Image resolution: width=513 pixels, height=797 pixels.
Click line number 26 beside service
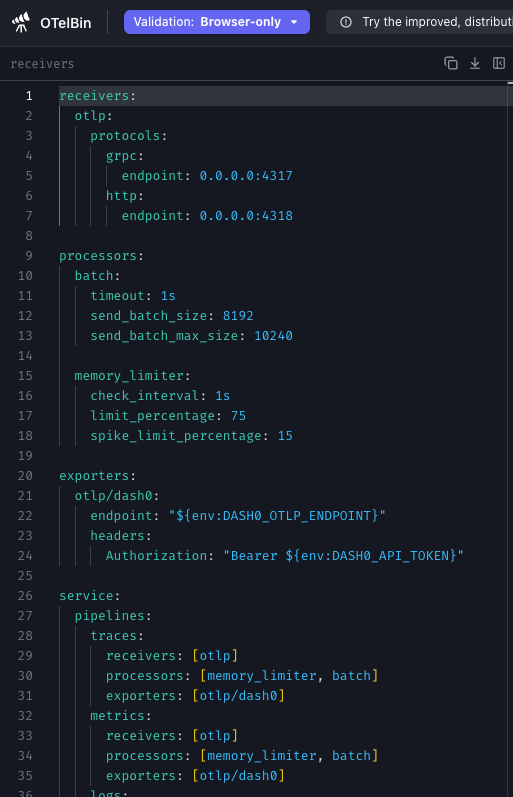tap(25, 596)
